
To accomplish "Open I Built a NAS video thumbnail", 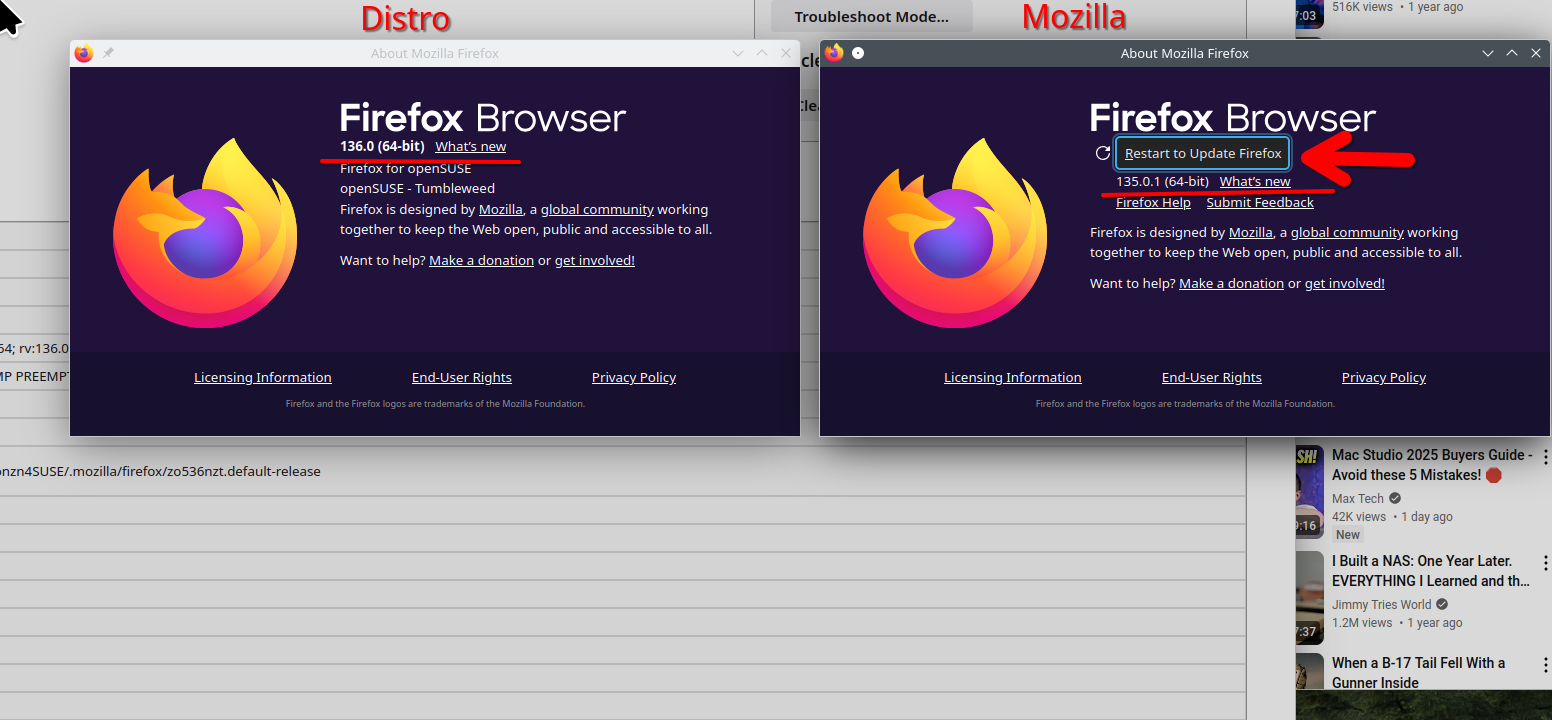I will tap(1310, 597).
